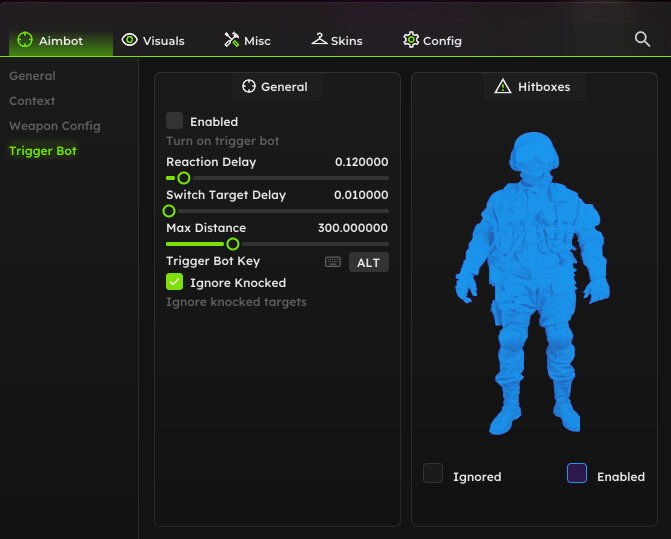
Task: Click the Reaction Delay slider handle
Action: click(x=184, y=178)
